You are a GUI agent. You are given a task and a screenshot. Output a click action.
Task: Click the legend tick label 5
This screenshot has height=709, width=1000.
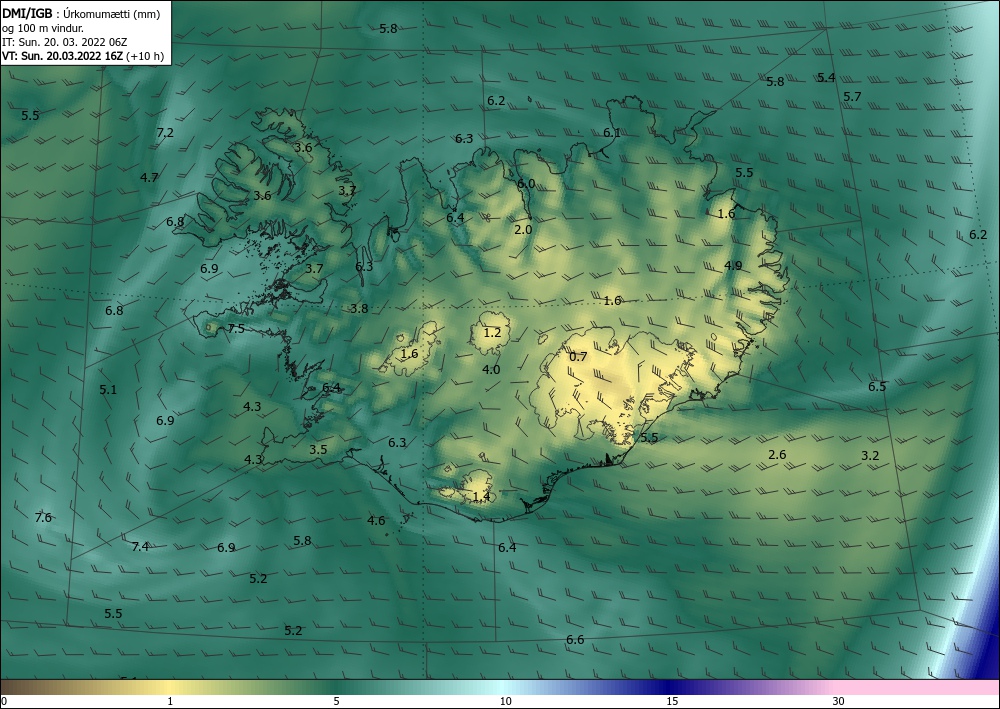336,701
